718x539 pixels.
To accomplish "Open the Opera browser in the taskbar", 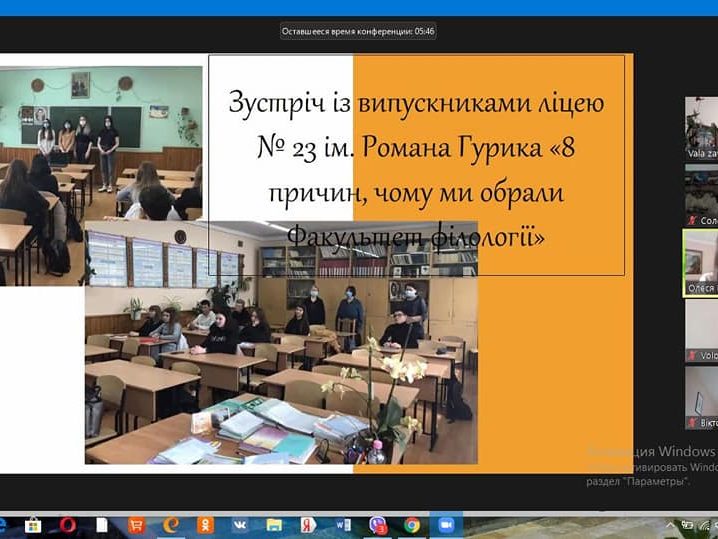I will coord(68,525).
